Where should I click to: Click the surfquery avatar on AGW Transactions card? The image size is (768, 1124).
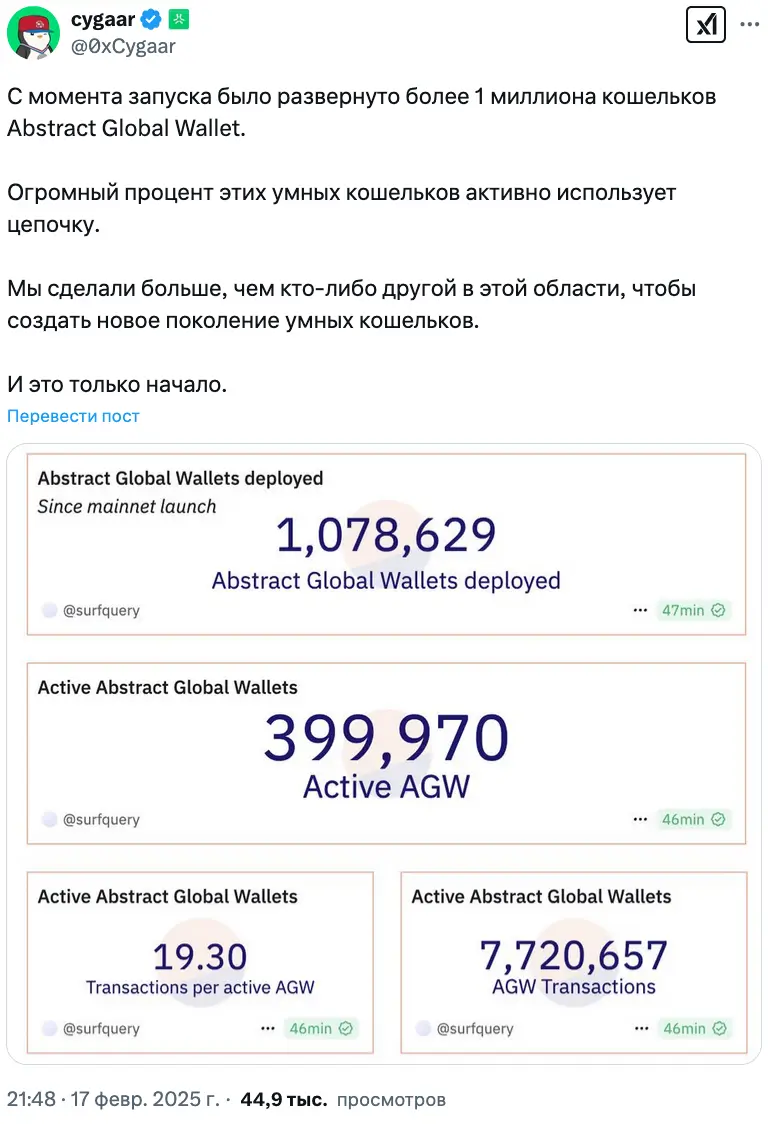click(424, 1028)
